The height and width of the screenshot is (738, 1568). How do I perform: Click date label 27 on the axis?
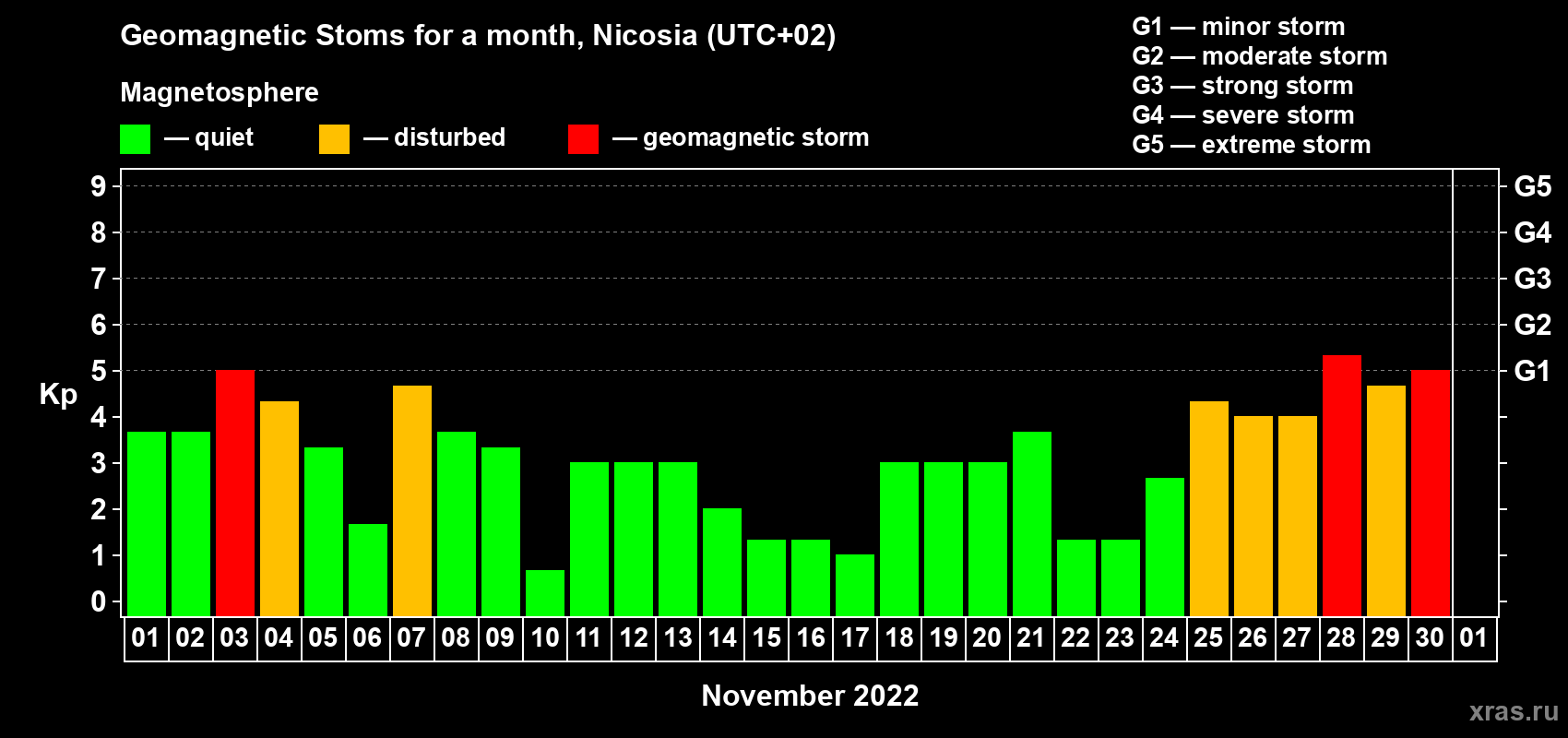pos(1297,637)
